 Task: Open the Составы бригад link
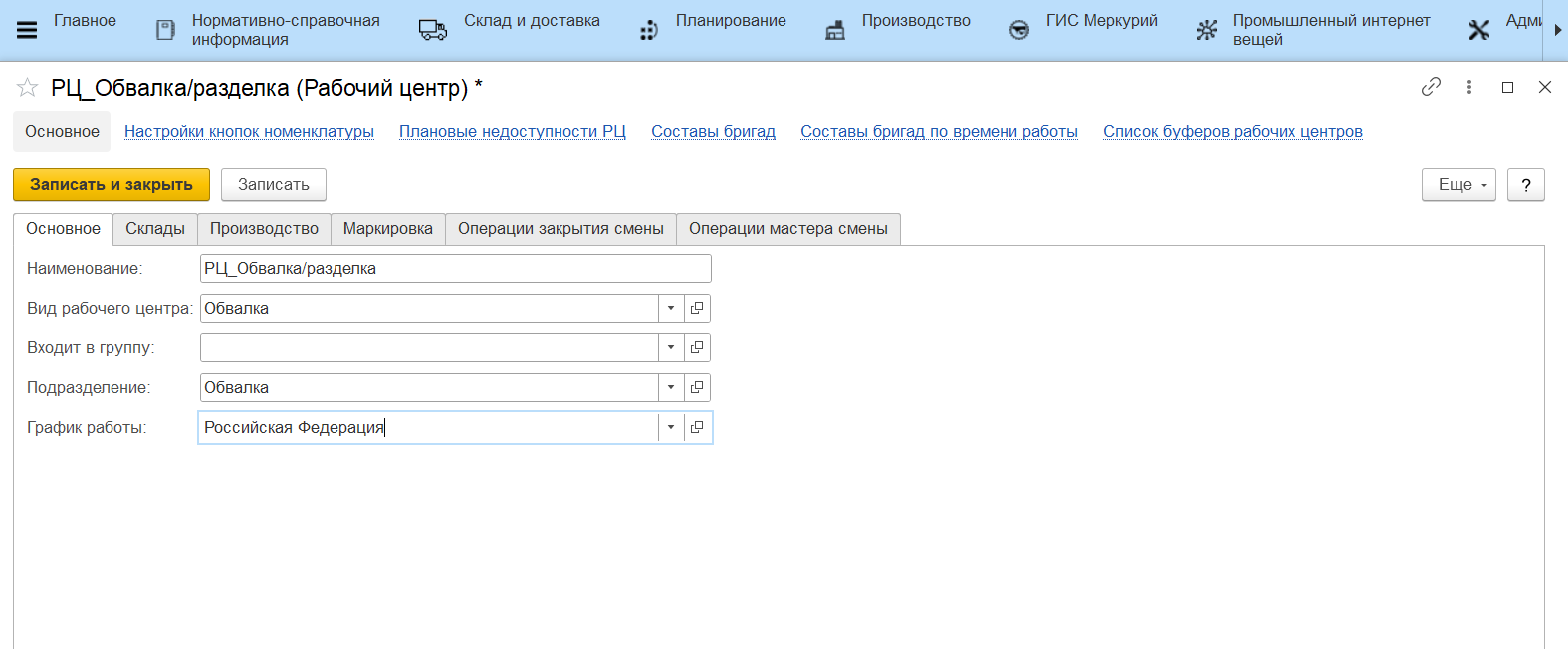pos(713,131)
